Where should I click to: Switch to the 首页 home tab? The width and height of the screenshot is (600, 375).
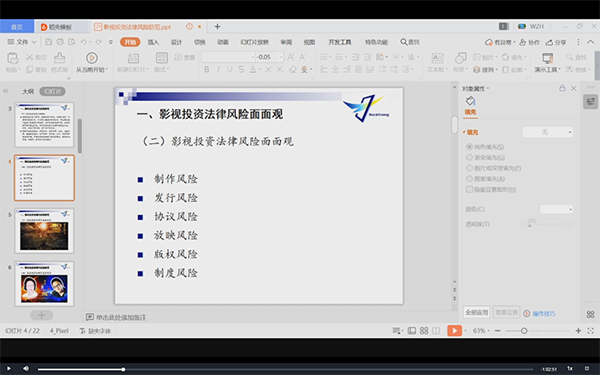17,27
